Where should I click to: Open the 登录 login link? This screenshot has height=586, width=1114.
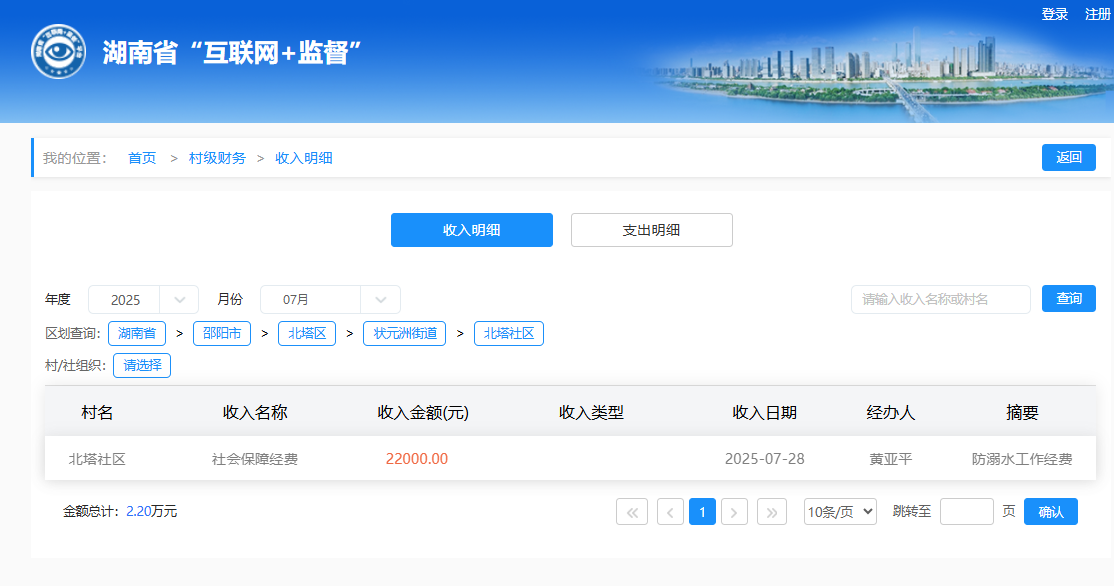[x=1055, y=14]
